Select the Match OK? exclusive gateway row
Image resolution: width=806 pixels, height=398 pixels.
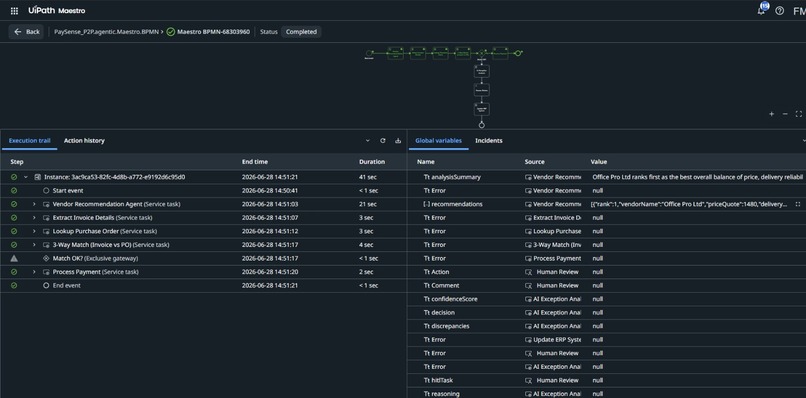[204, 258]
